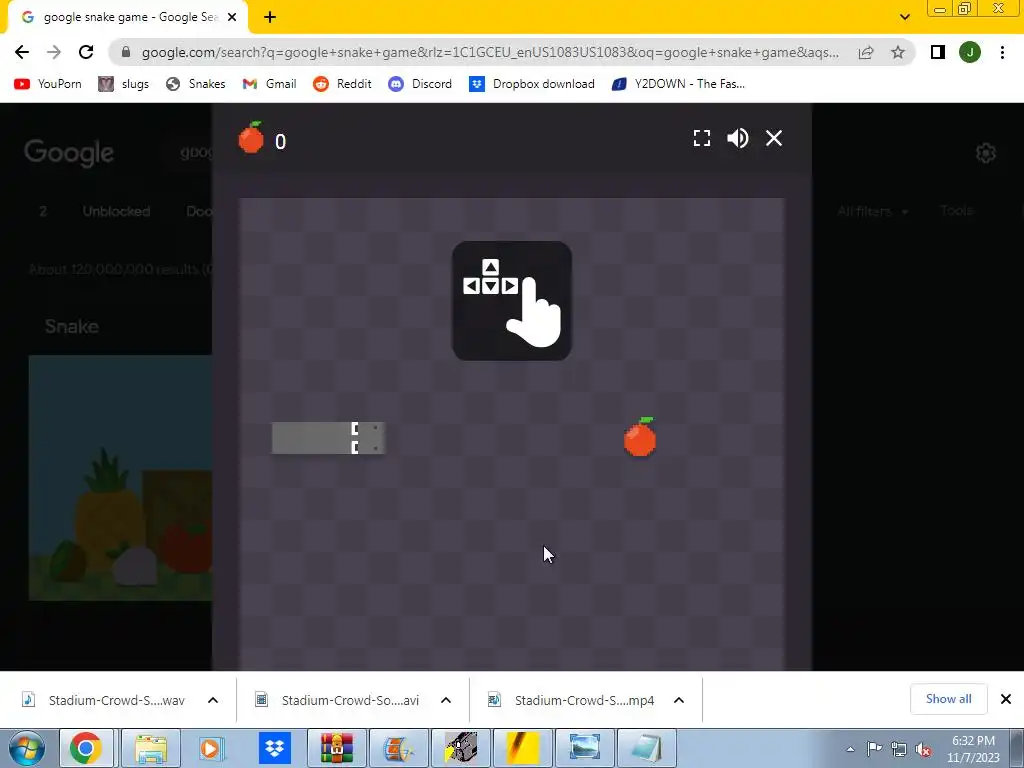Open a new browser tab
This screenshot has width=1024, height=768.
(270, 17)
